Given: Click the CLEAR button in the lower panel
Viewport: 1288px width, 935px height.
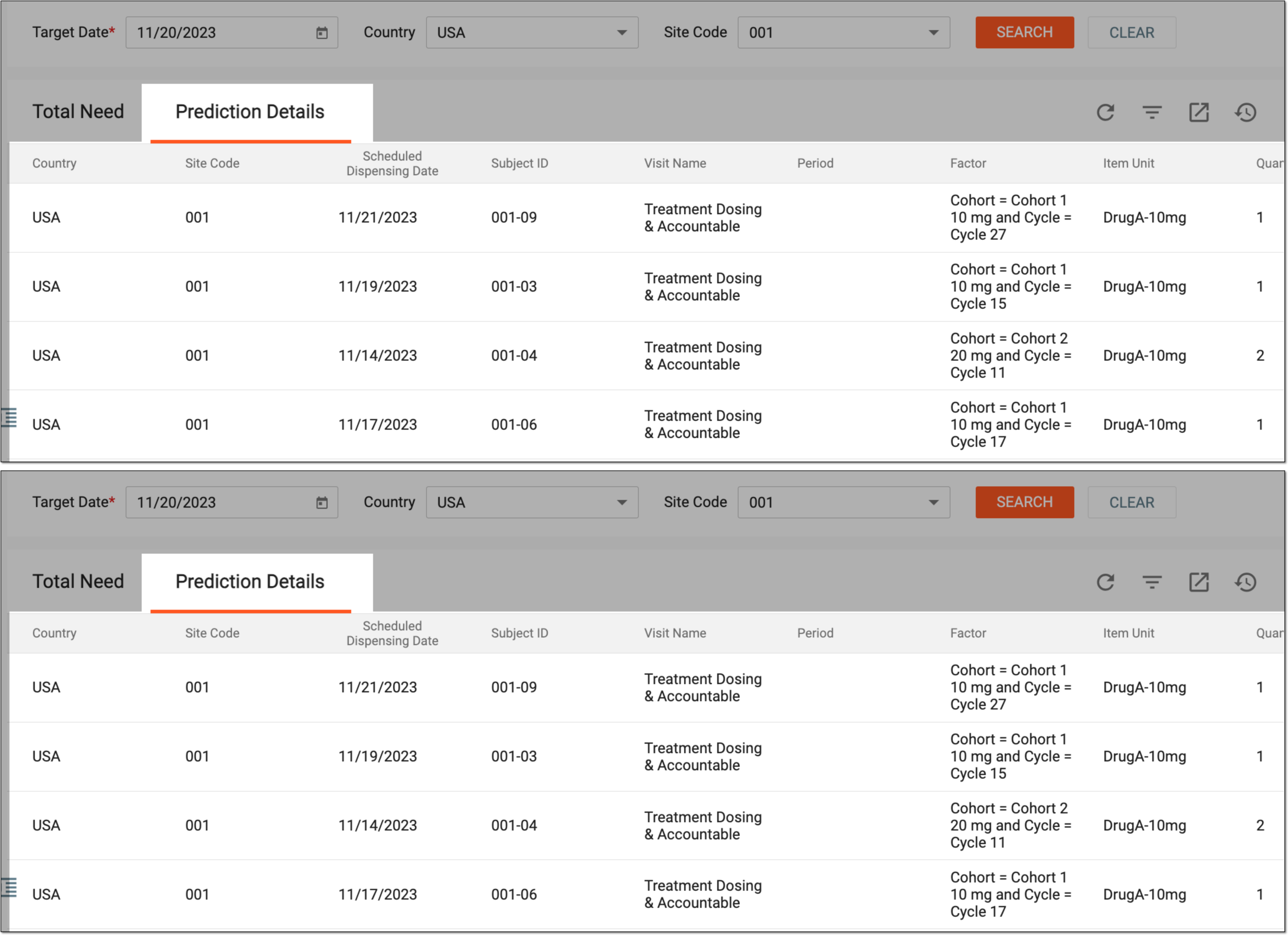Looking at the screenshot, I should (x=1132, y=502).
